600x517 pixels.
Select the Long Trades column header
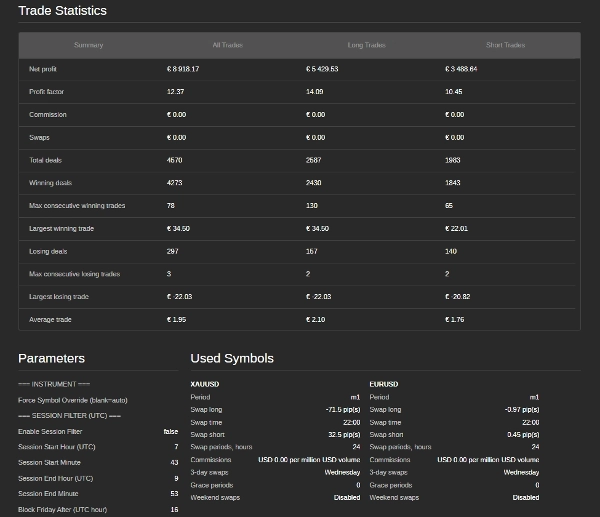tap(366, 45)
